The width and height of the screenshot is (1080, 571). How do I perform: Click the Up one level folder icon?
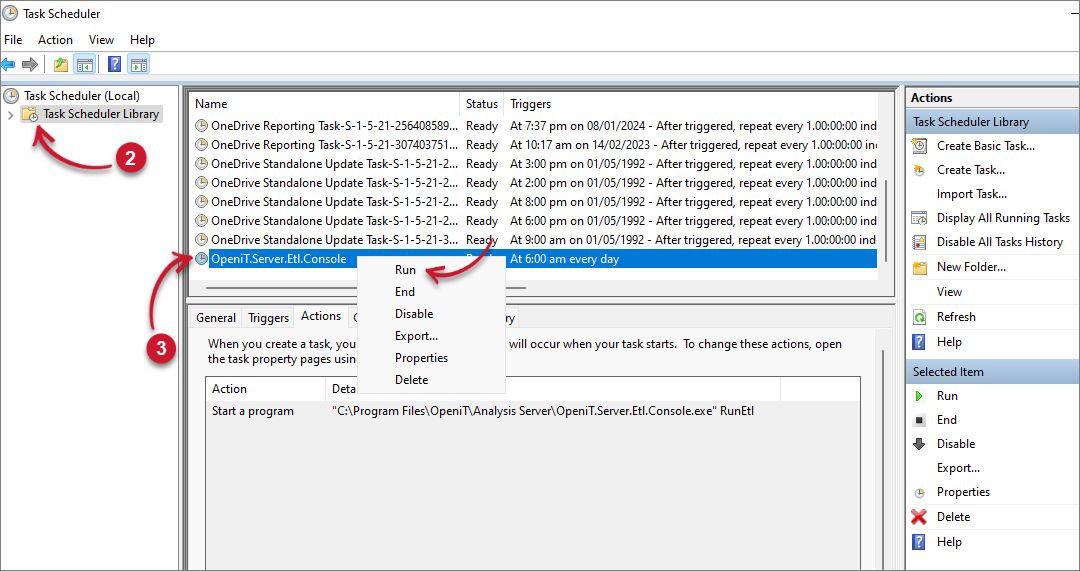point(61,65)
